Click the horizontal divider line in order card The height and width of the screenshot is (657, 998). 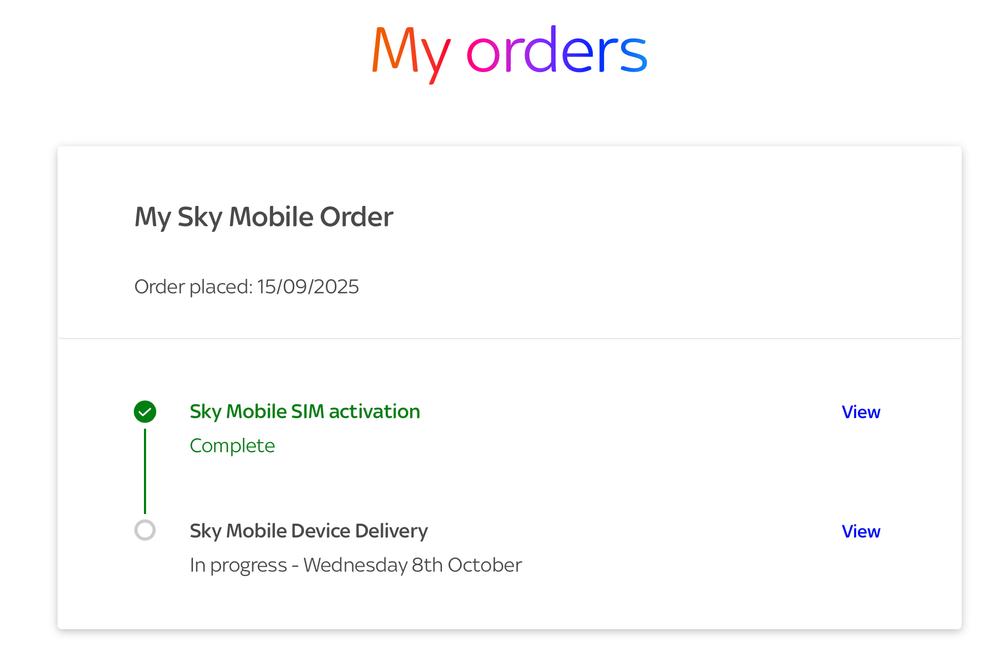tap(509, 338)
